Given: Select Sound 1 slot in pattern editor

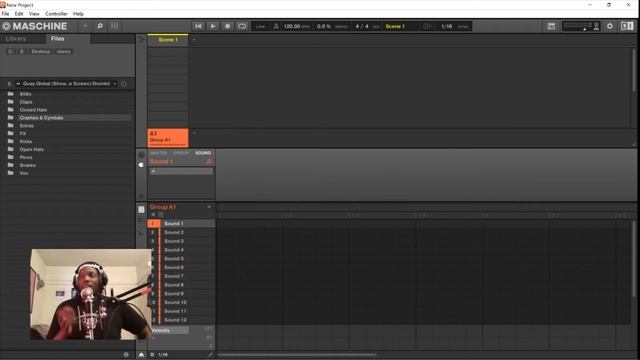Looking at the screenshot, I should [x=181, y=224].
